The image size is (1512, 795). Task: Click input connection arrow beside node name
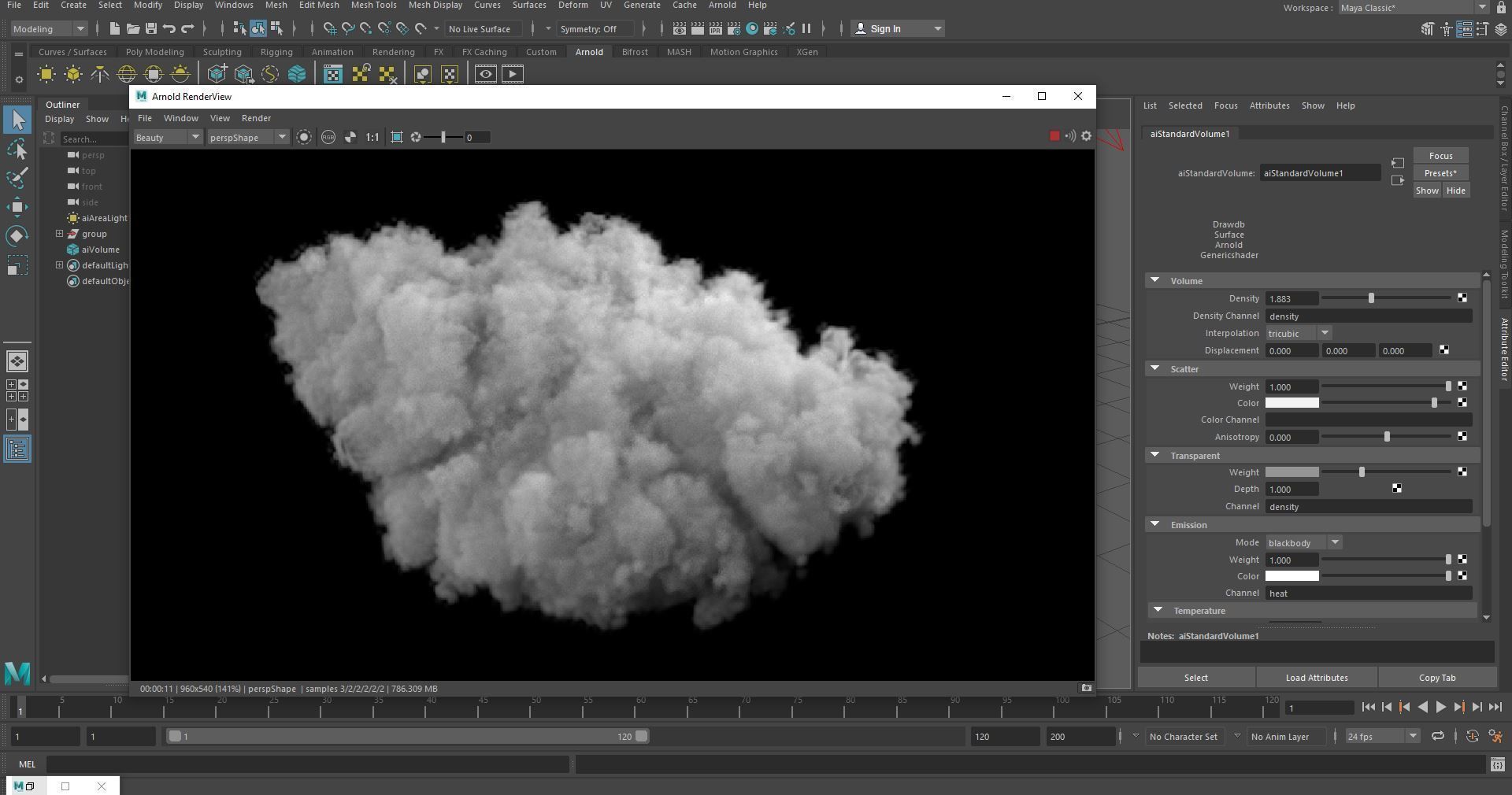click(x=1398, y=163)
